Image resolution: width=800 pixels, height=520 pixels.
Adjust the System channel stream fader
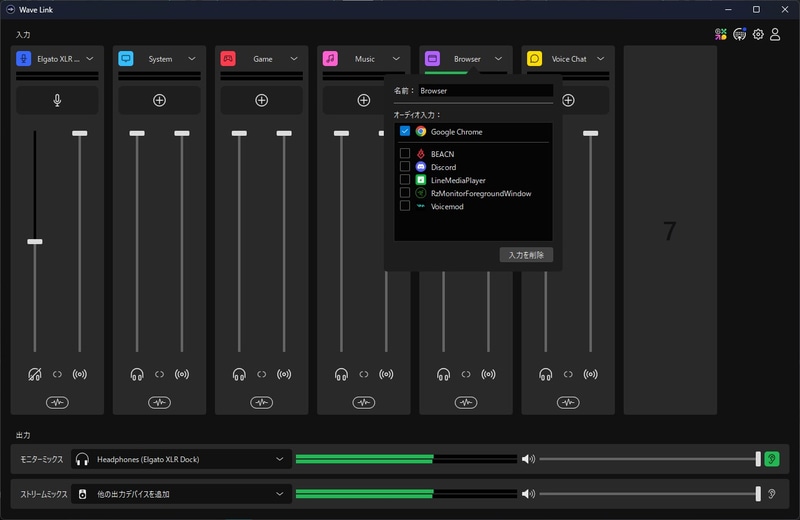182,133
